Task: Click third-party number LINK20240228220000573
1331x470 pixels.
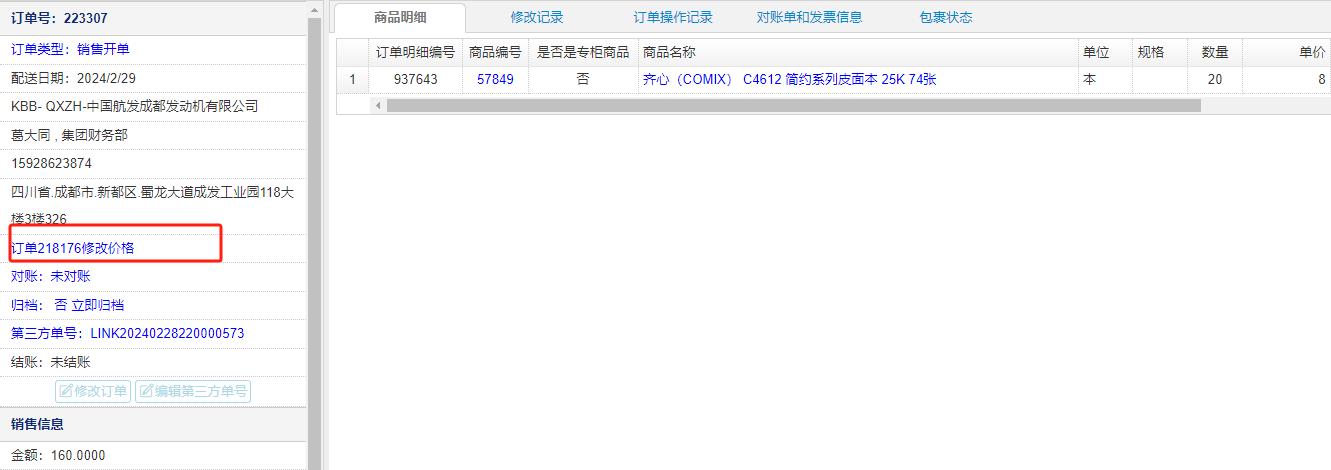Action: pyautogui.click(x=167, y=333)
